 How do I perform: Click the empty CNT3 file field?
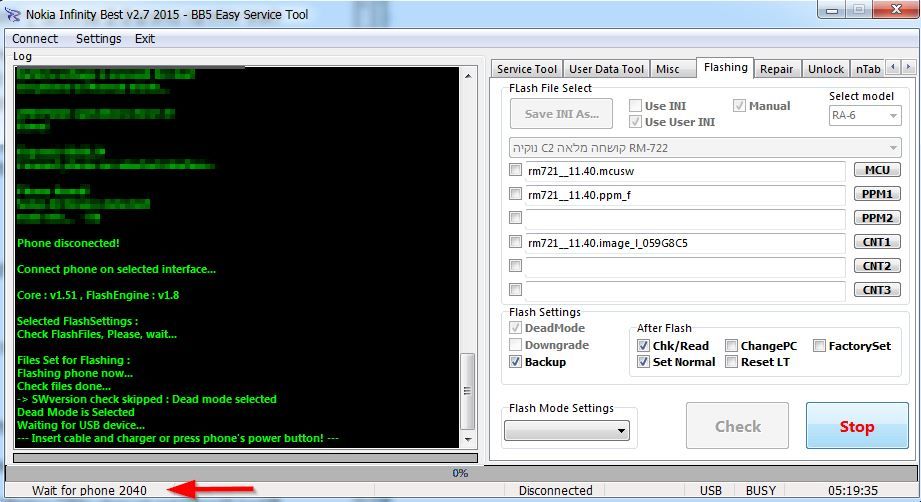[x=685, y=291]
